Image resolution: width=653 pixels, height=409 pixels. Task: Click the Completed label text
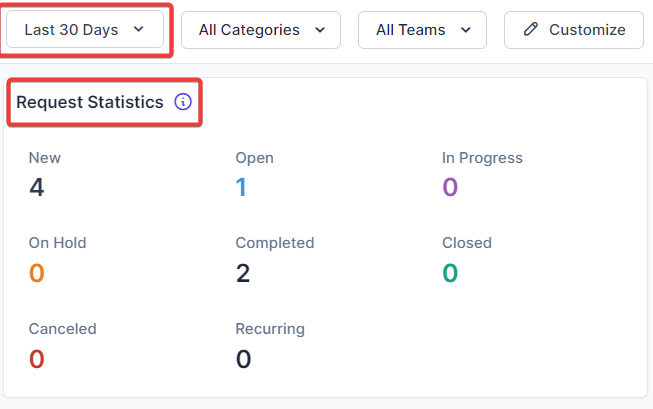274,243
